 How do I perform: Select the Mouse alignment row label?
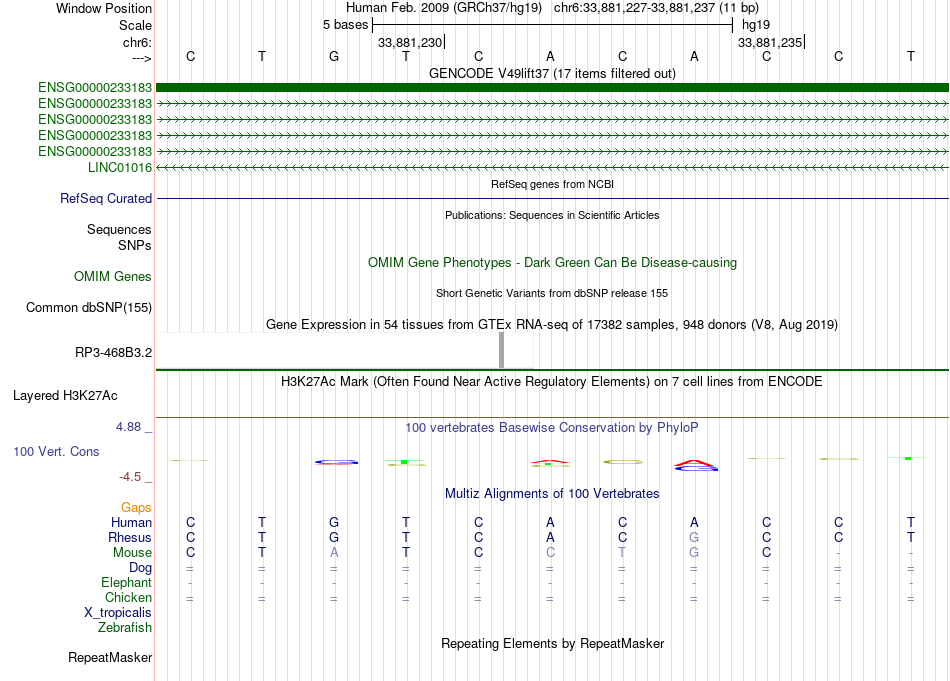[x=132, y=553]
